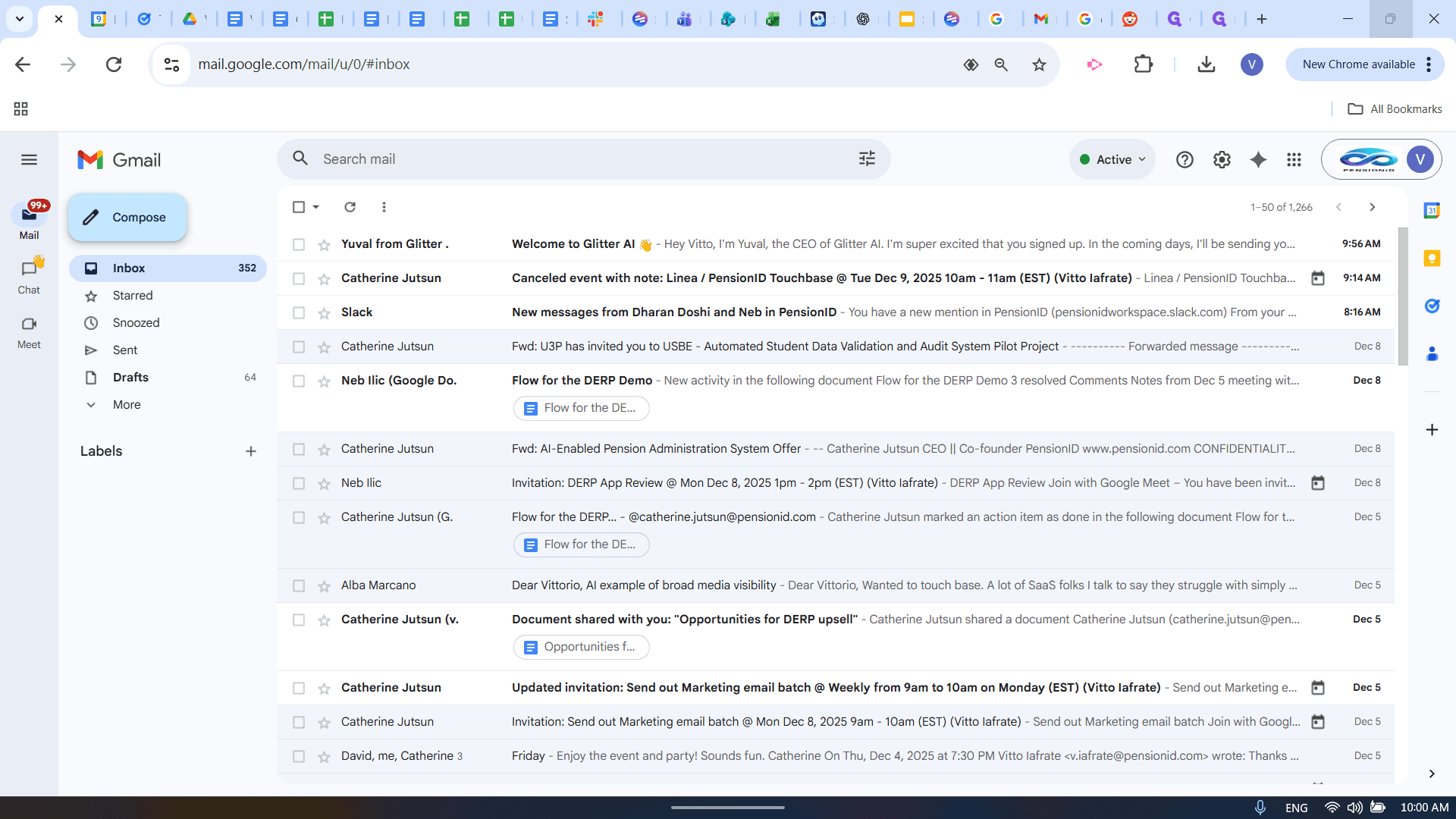Go to next page of emails
Viewport: 1456px width, 819px height.
[x=1372, y=207]
